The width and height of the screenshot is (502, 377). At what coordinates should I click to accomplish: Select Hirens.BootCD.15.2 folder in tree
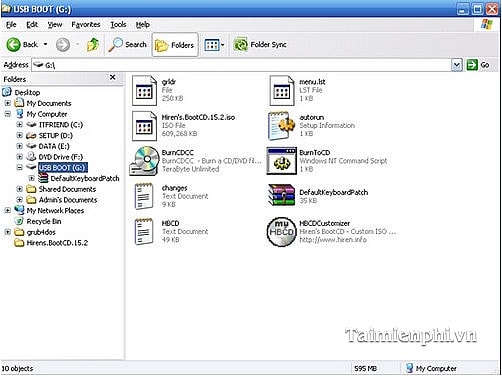click(x=57, y=243)
